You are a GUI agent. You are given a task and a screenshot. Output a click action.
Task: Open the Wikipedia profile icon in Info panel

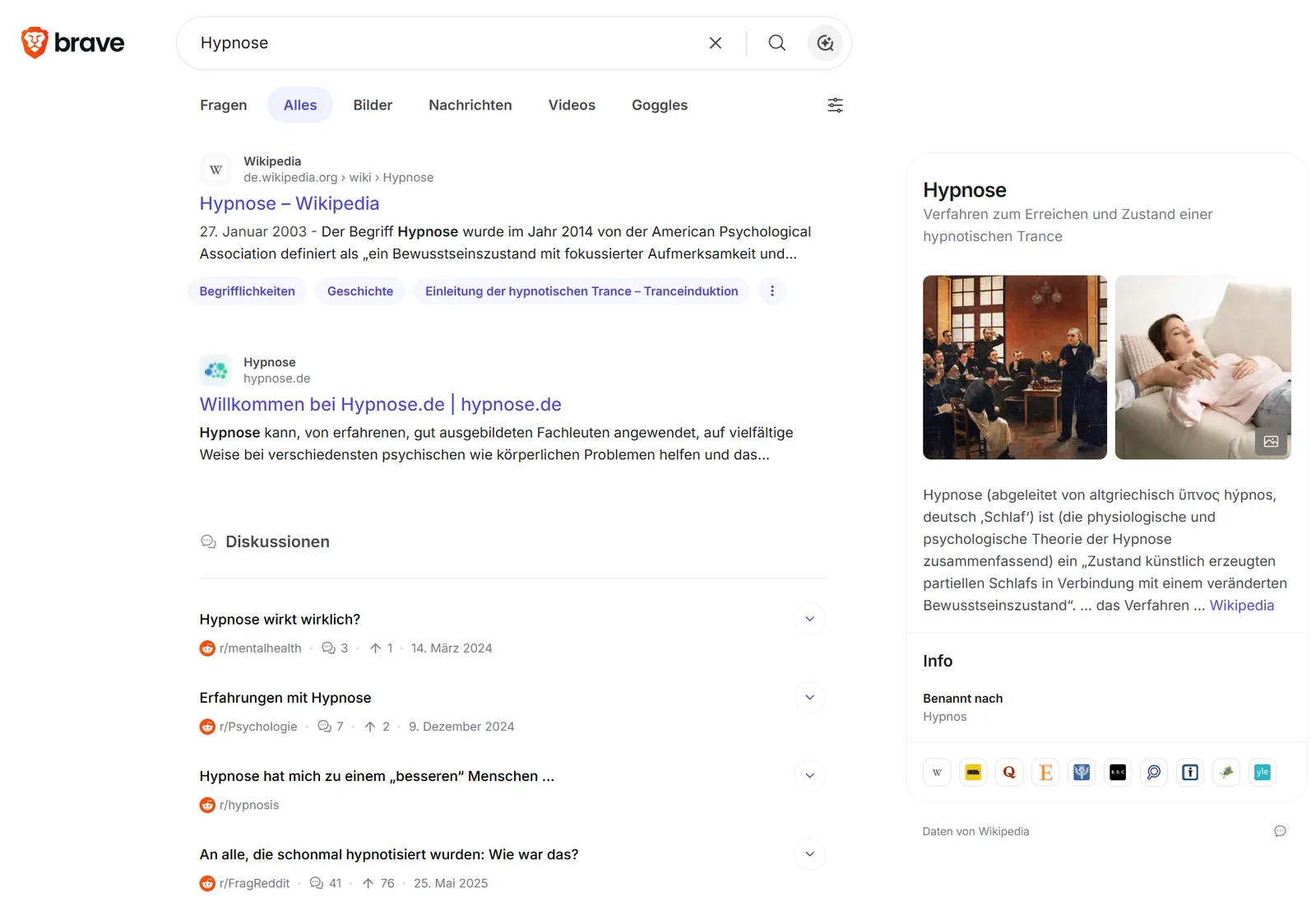click(x=937, y=772)
